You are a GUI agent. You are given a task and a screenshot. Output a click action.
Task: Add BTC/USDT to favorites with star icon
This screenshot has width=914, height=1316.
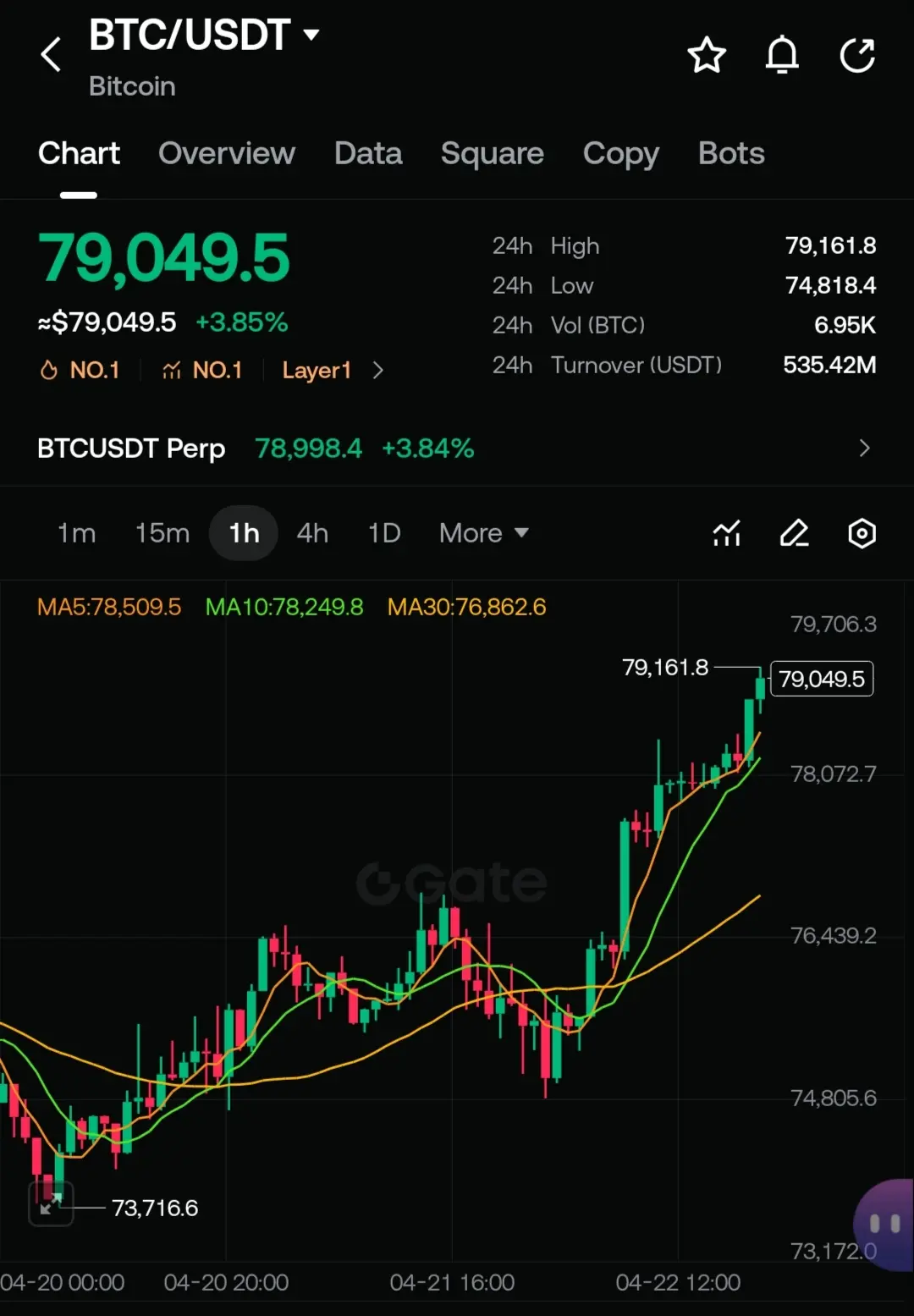click(707, 56)
